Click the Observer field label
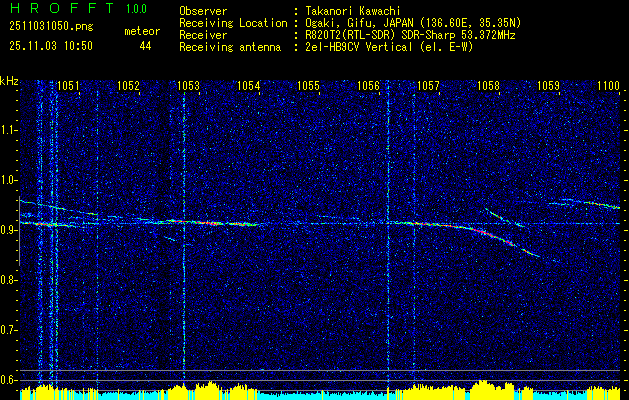This screenshot has height=400, width=629. 203,11
